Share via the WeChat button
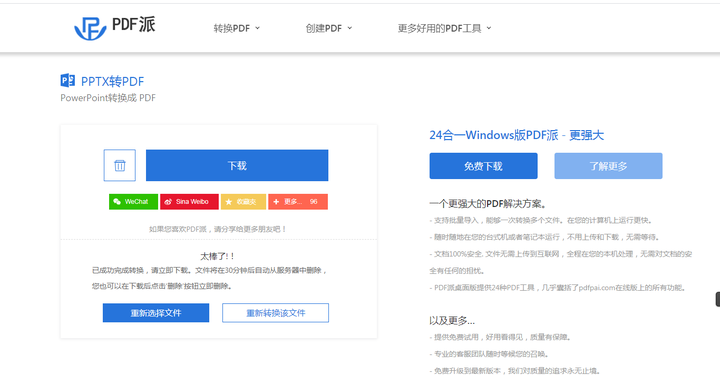The image size is (720, 375). [134, 201]
